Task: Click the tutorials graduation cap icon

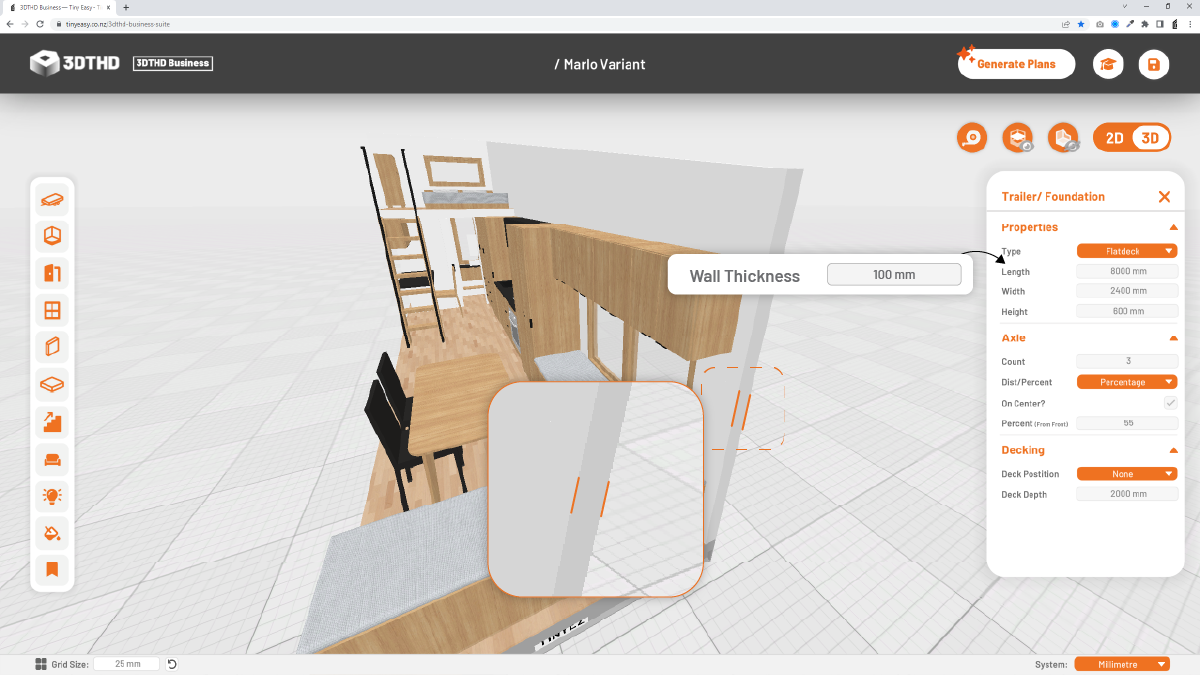Action: click(1108, 64)
